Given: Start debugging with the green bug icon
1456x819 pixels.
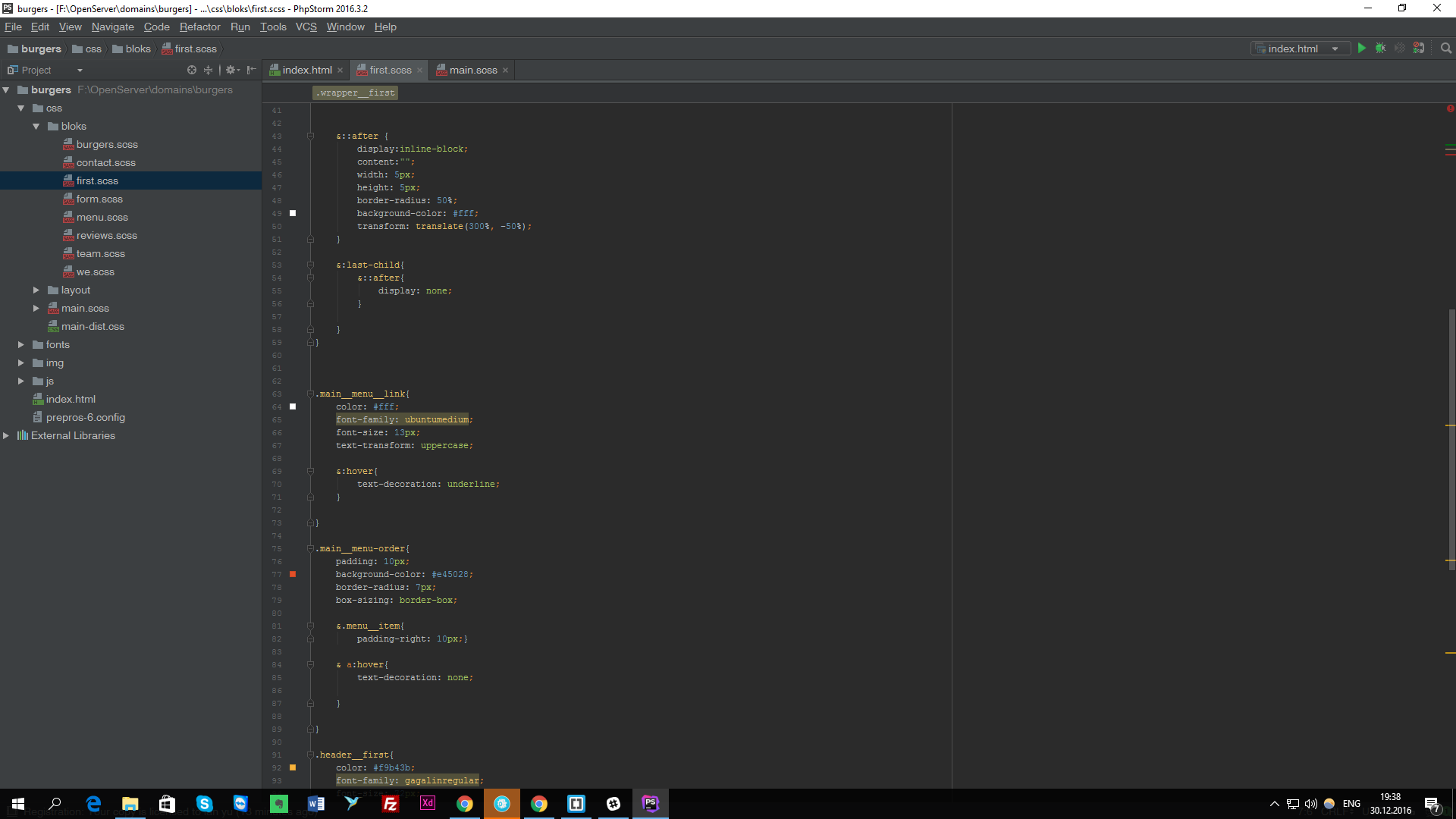Looking at the screenshot, I should (x=1381, y=48).
